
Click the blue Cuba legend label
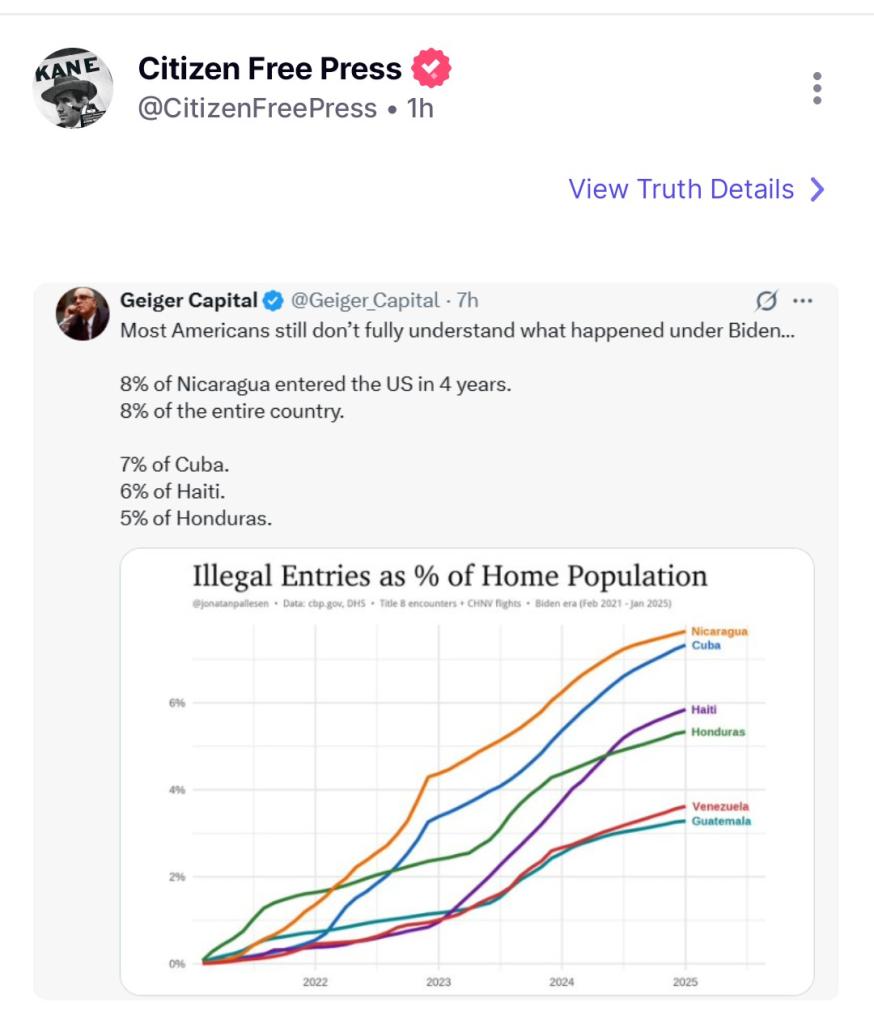[x=706, y=645]
